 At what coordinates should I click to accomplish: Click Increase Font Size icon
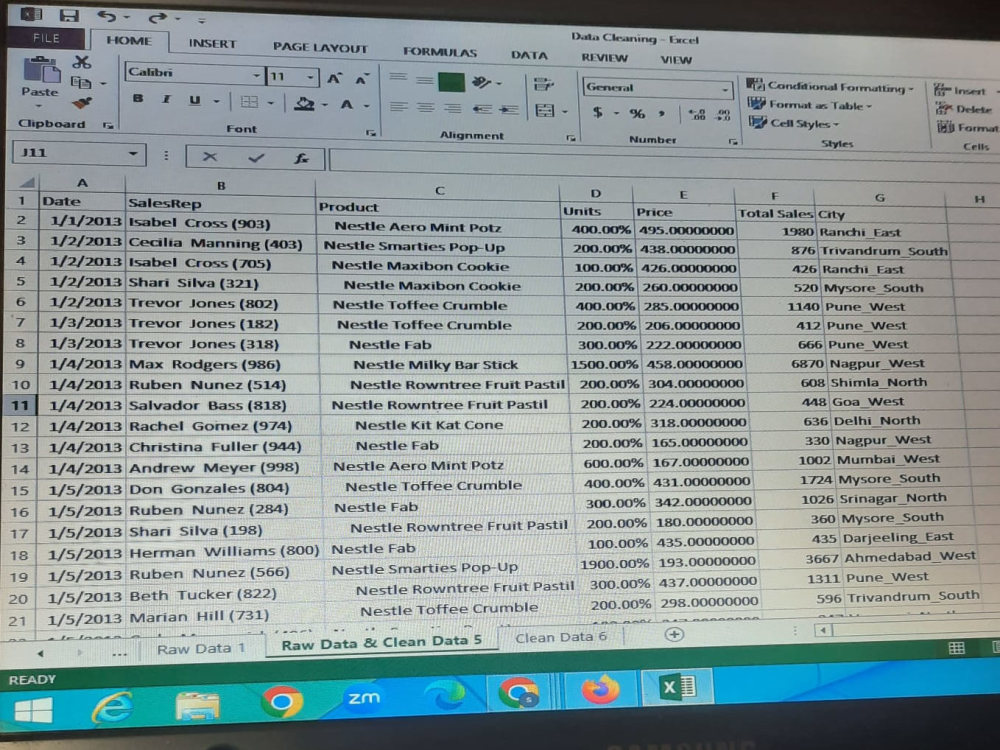click(x=334, y=79)
